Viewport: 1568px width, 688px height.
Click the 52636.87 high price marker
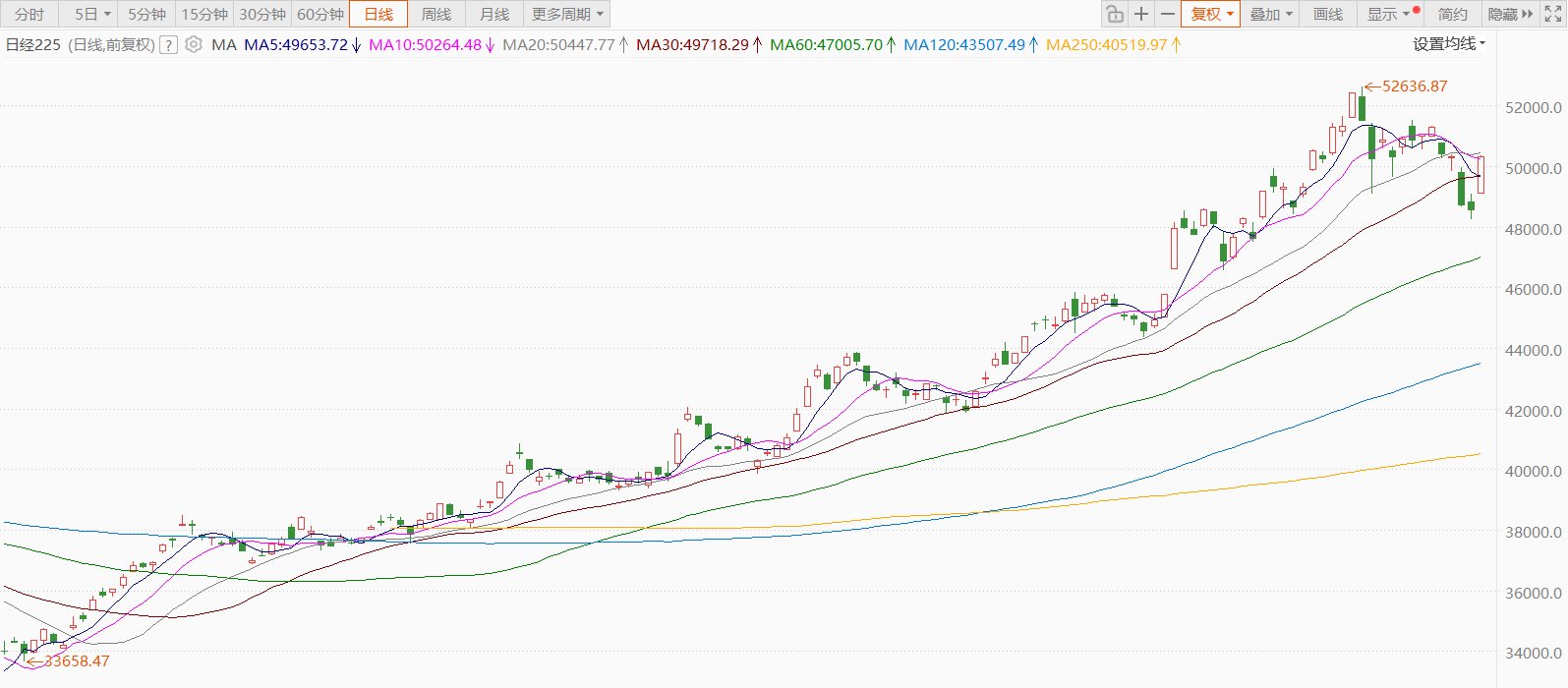pyautogui.click(x=1414, y=86)
